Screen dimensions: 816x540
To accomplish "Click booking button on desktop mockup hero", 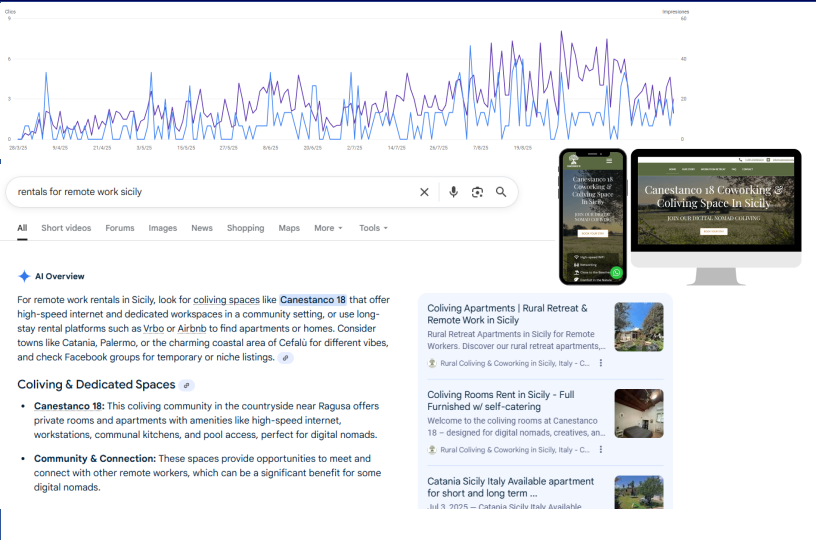I will [x=713, y=232].
